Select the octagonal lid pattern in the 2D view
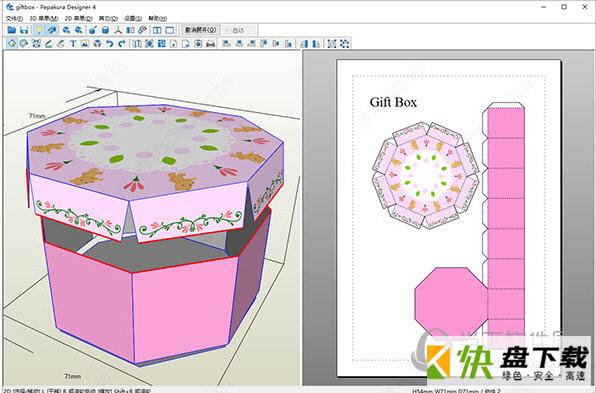Viewport: 596px width, 393px height. pyautogui.click(x=425, y=175)
